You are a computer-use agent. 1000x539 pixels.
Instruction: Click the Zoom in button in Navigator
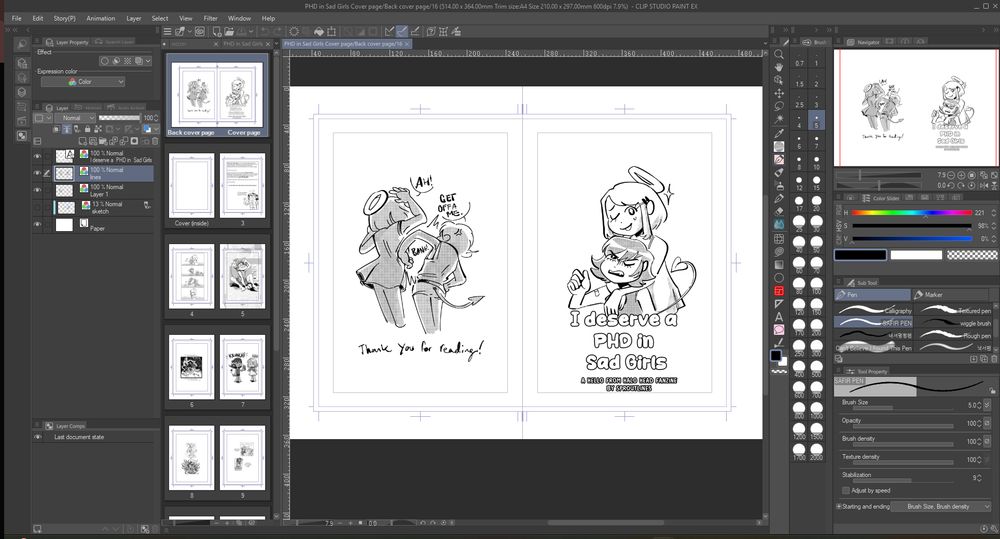961,175
